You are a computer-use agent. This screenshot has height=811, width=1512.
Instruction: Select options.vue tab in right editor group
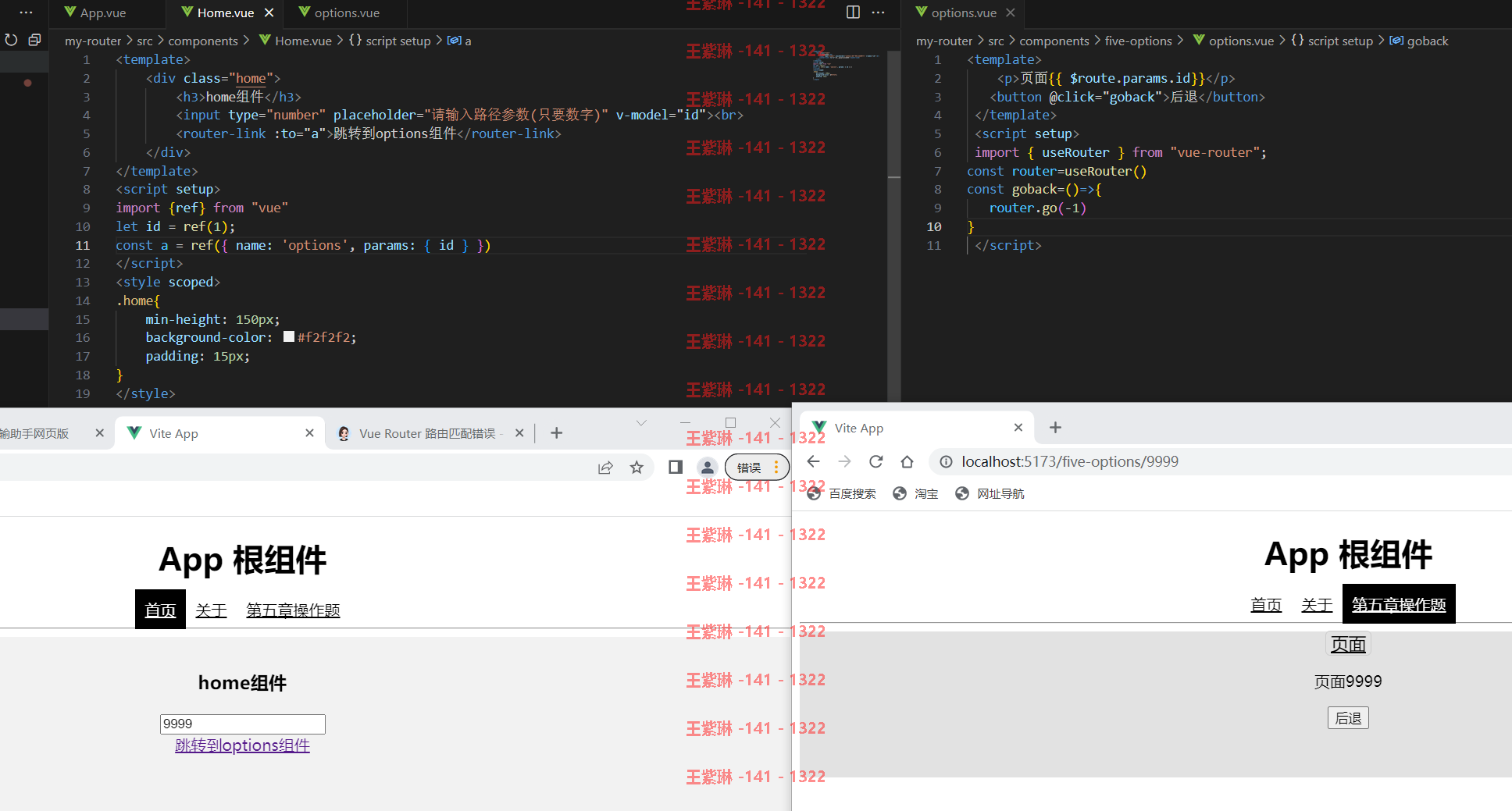(956, 12)
